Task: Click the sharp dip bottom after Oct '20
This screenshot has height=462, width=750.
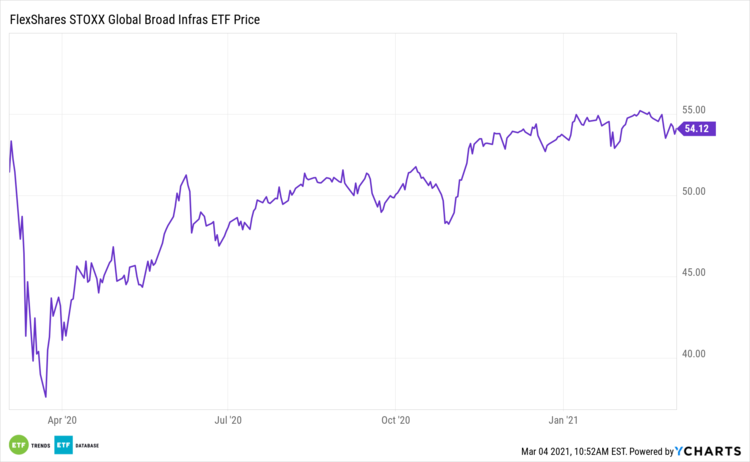Action: 446,224
